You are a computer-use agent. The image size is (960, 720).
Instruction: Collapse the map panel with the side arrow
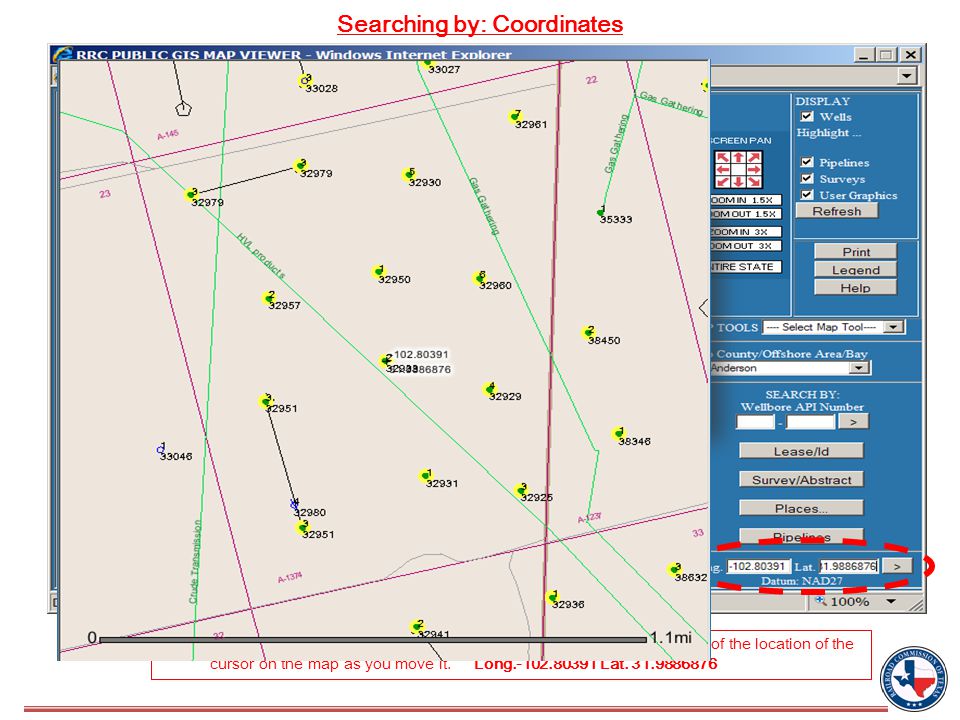[703, 307]
